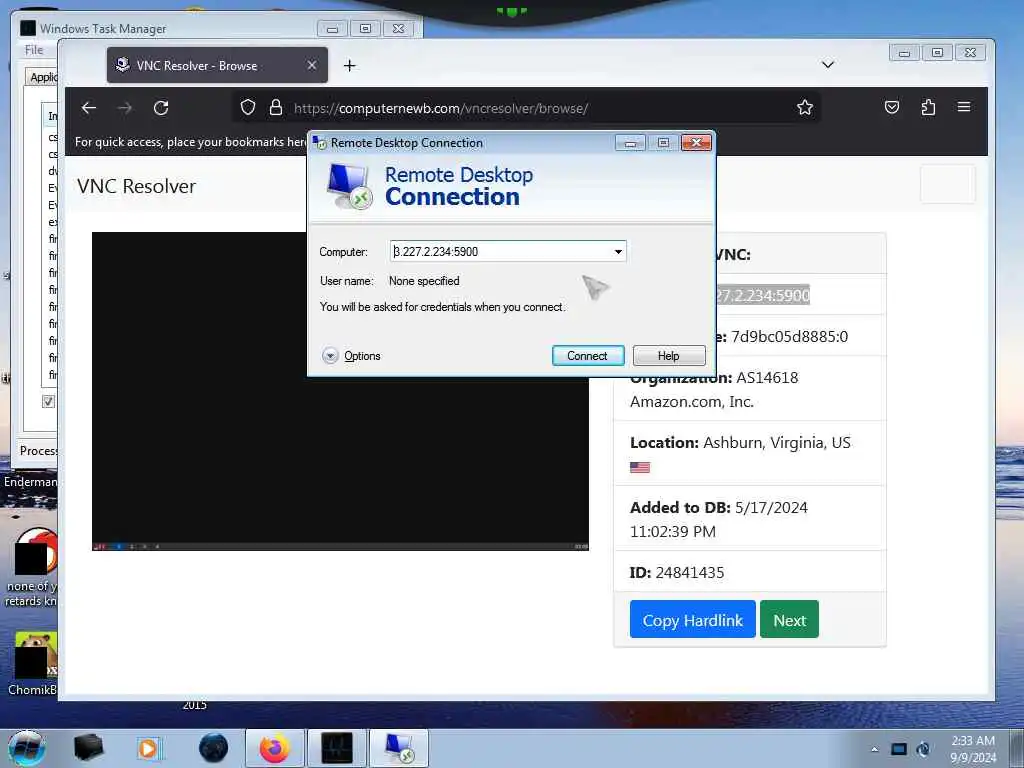1024x768 pixels.
Task: Open the Pocket save icon
Action: pos(891,107)
